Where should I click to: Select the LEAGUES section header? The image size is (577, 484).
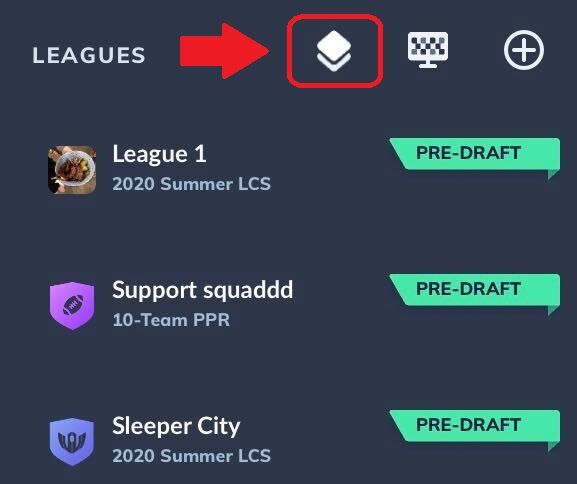pyautogui.click(x=89, y=56)
